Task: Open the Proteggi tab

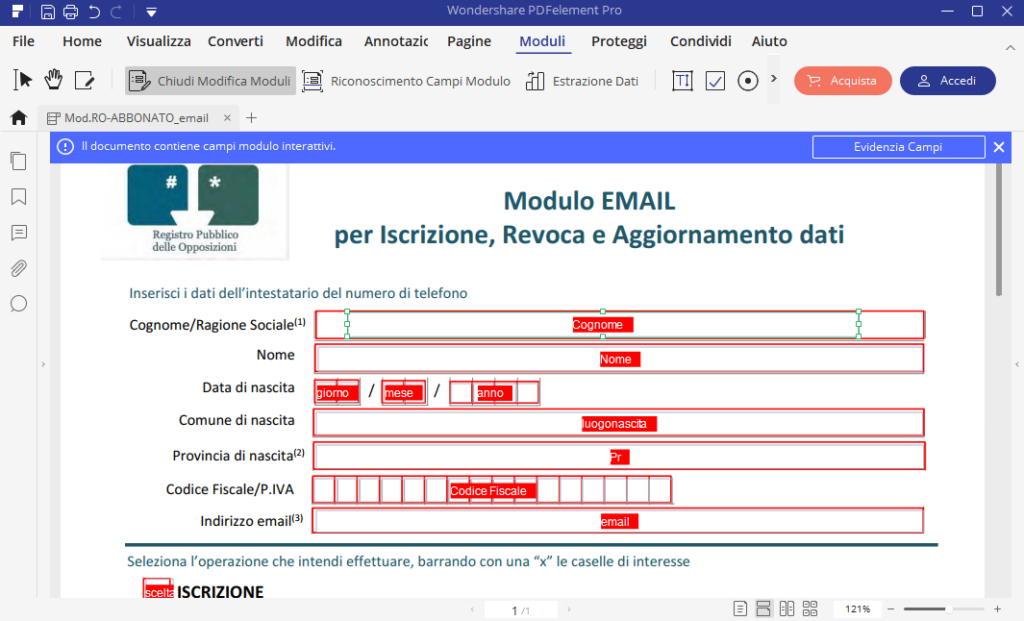Action: [618, 41]
